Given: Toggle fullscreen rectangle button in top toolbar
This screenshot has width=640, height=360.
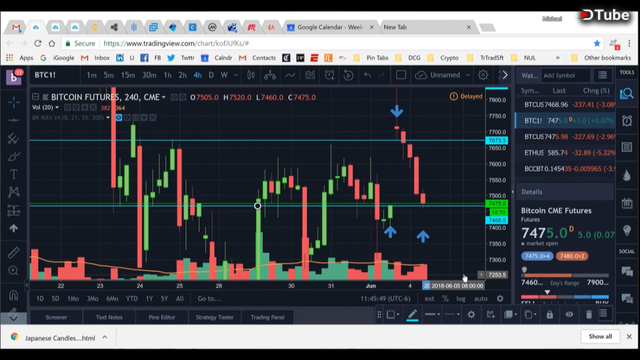Looking at the screenshot, I should click(401, 75).
